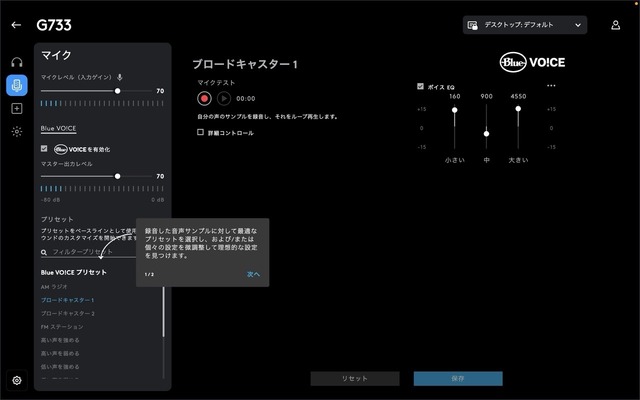Screen dimensions: 640x400
Task: Open the headphone audio settings tab
Action: pyautogui.click(x=17, y=62)
